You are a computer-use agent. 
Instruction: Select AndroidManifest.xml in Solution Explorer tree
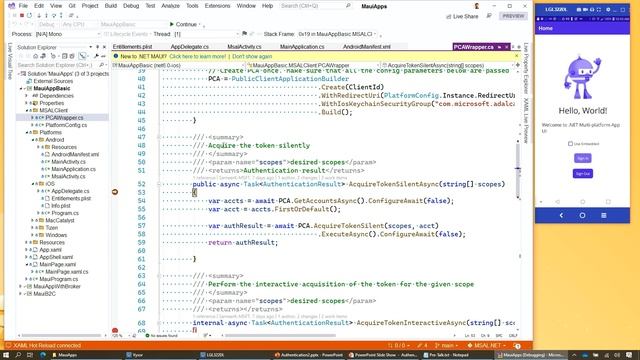point(75,155)
